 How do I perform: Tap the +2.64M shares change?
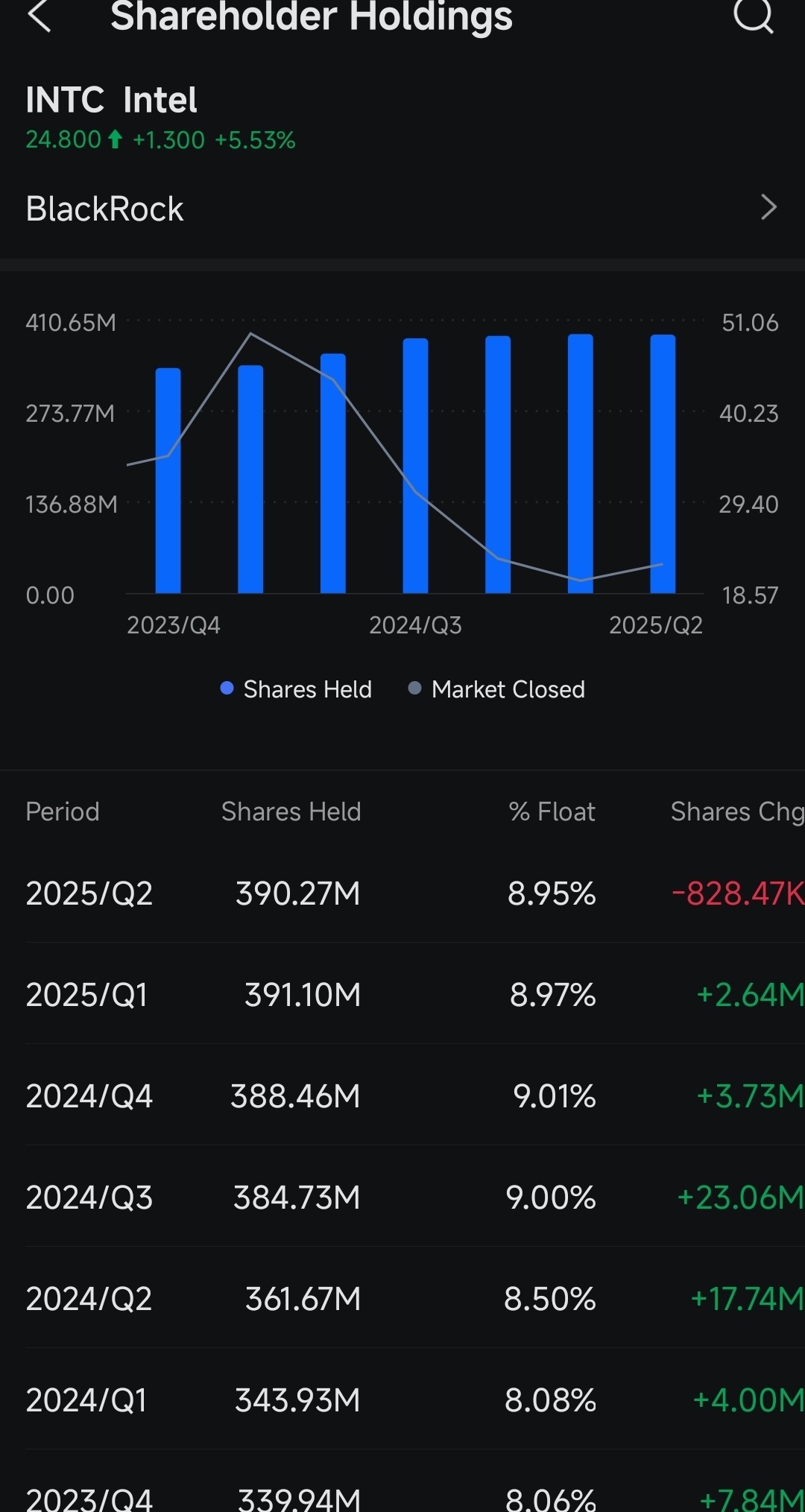tap(750, 995)
